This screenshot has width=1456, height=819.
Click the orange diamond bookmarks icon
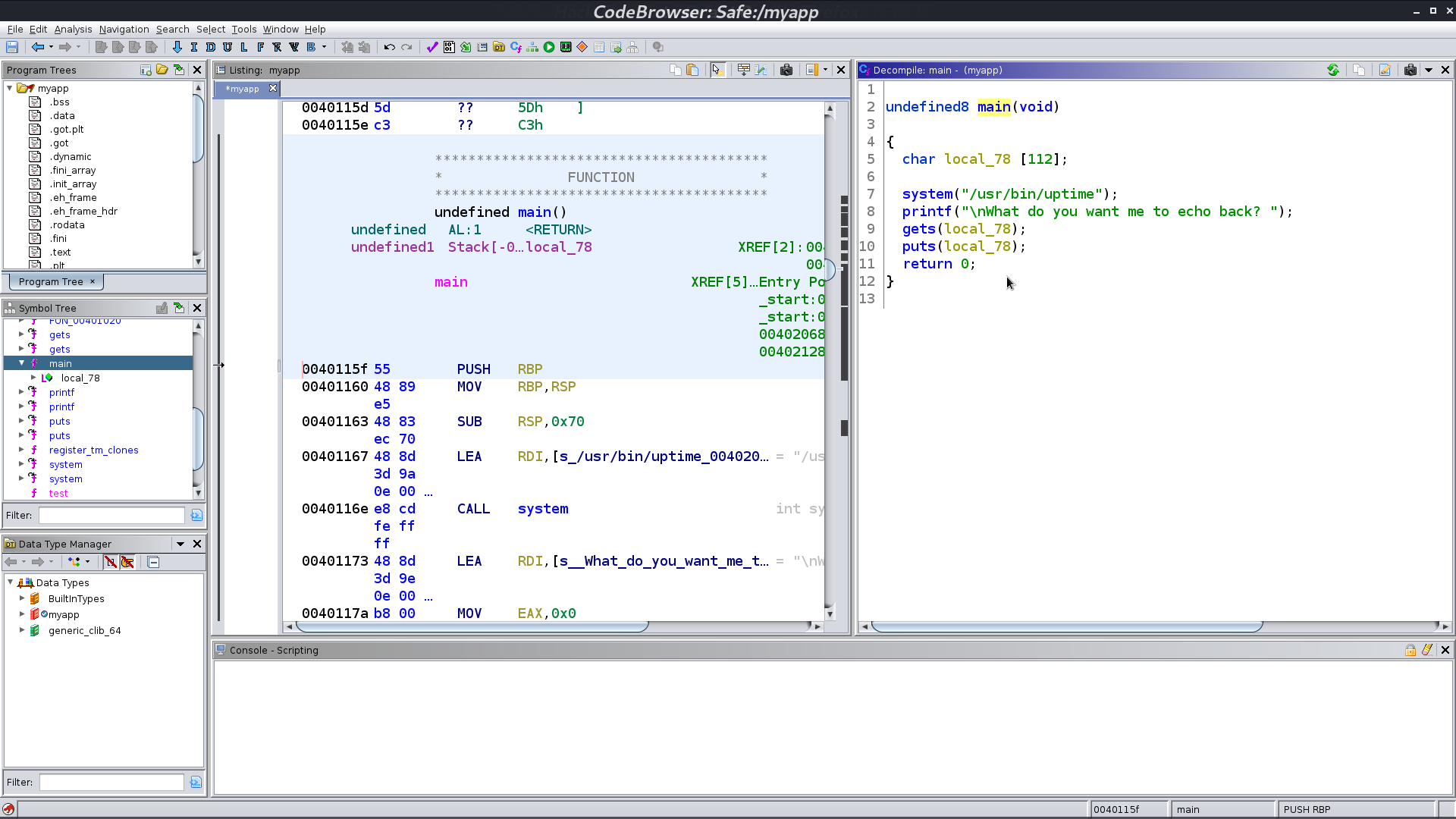pos(582,47)
